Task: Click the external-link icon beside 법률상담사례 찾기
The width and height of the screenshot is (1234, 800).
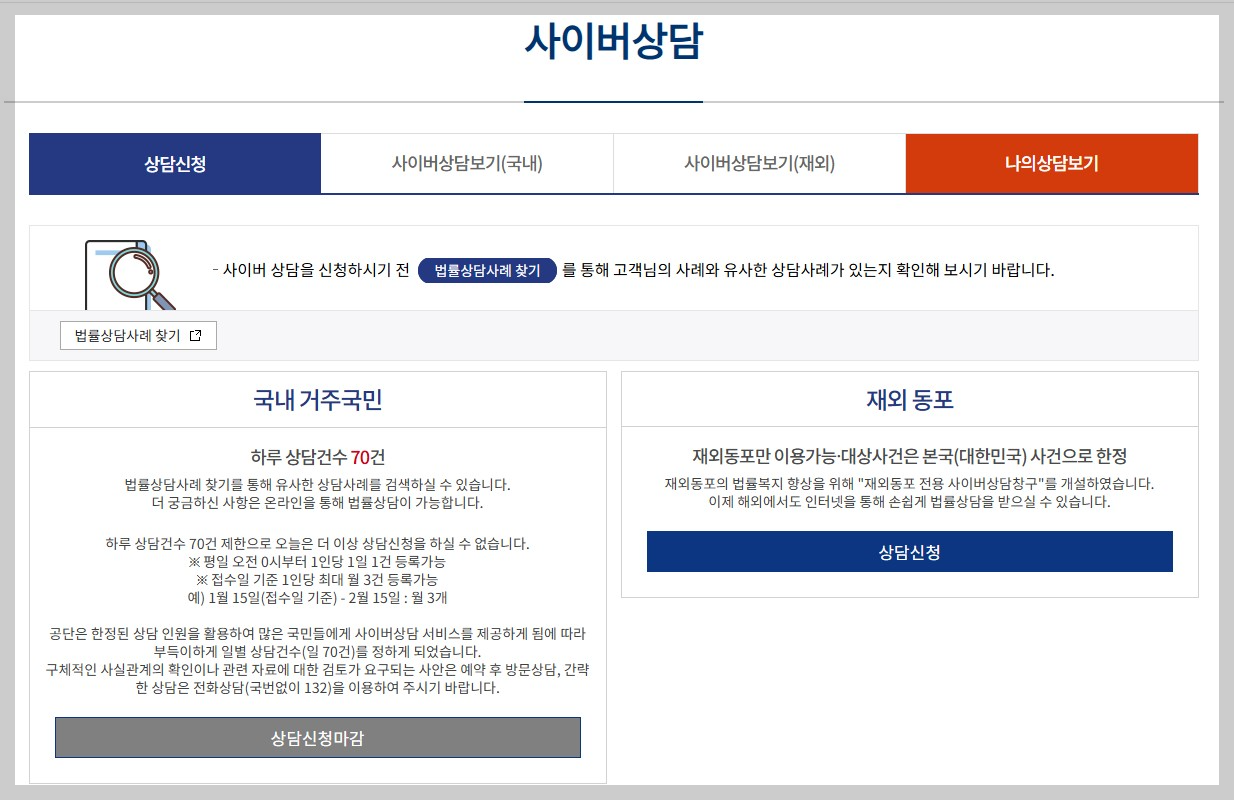Action: [196, 336]
